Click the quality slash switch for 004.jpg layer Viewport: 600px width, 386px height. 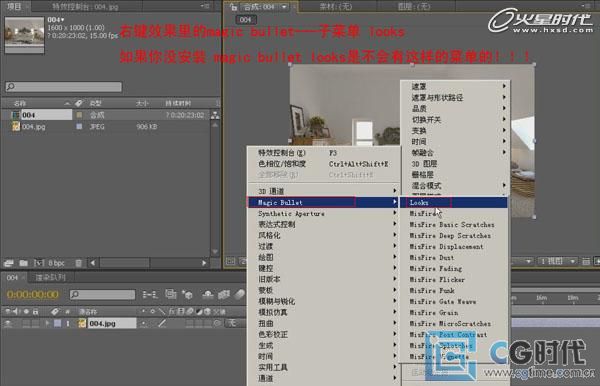tap(162, 323)
